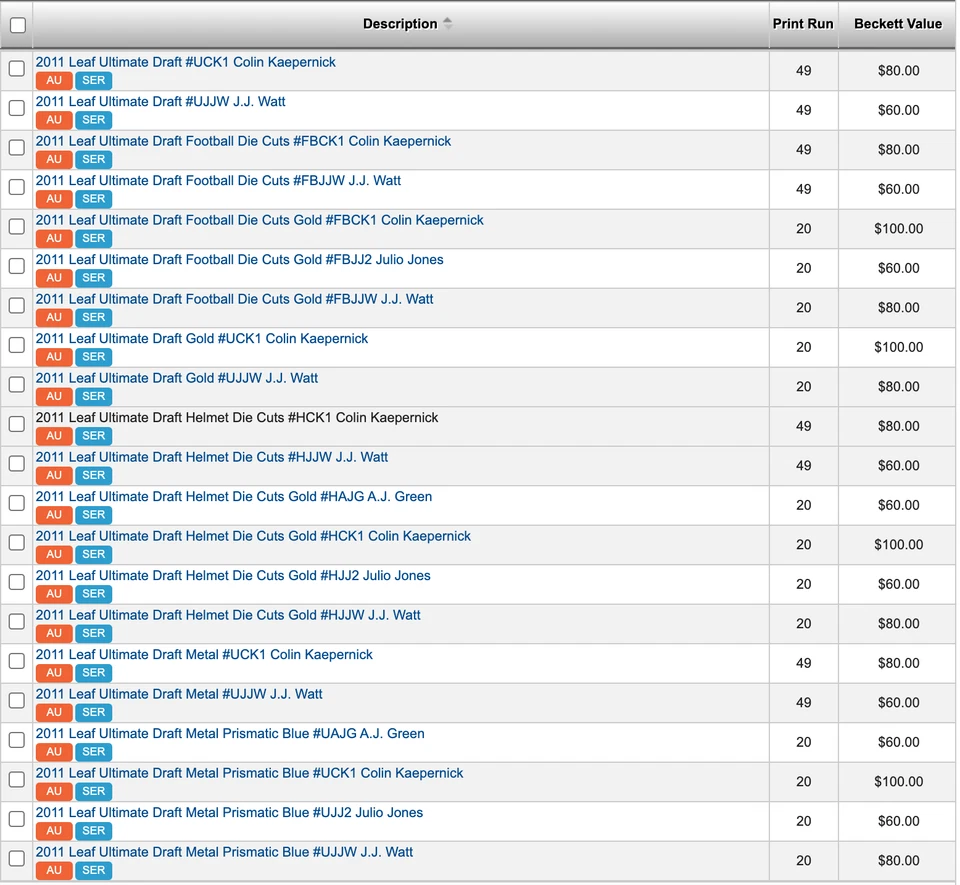The height and width of the screenshot is (885, 960).
Task: Sort by the Description column arrow
Action: pos(448,23)
